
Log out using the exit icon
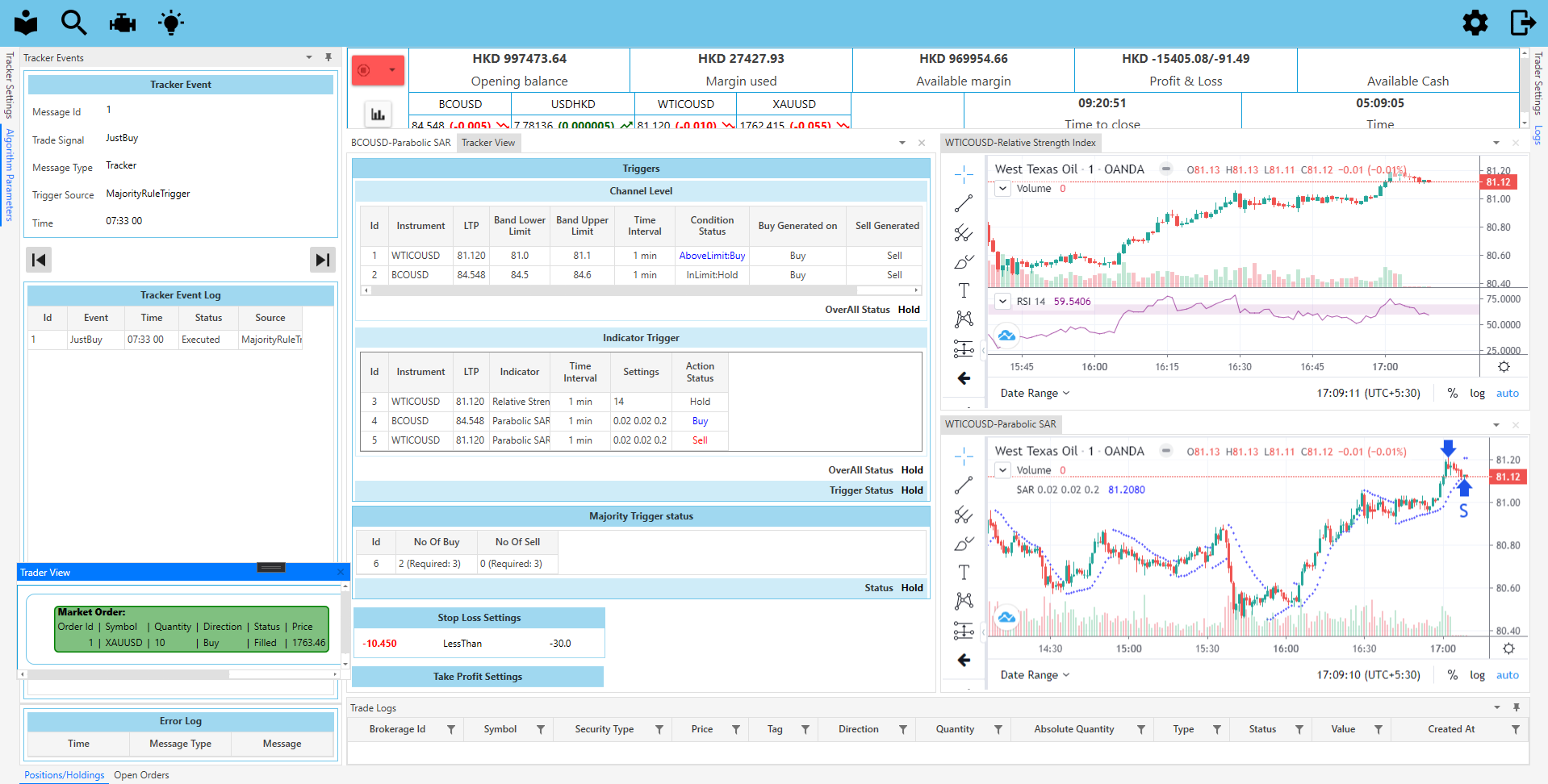click(x=1523, y=23)
